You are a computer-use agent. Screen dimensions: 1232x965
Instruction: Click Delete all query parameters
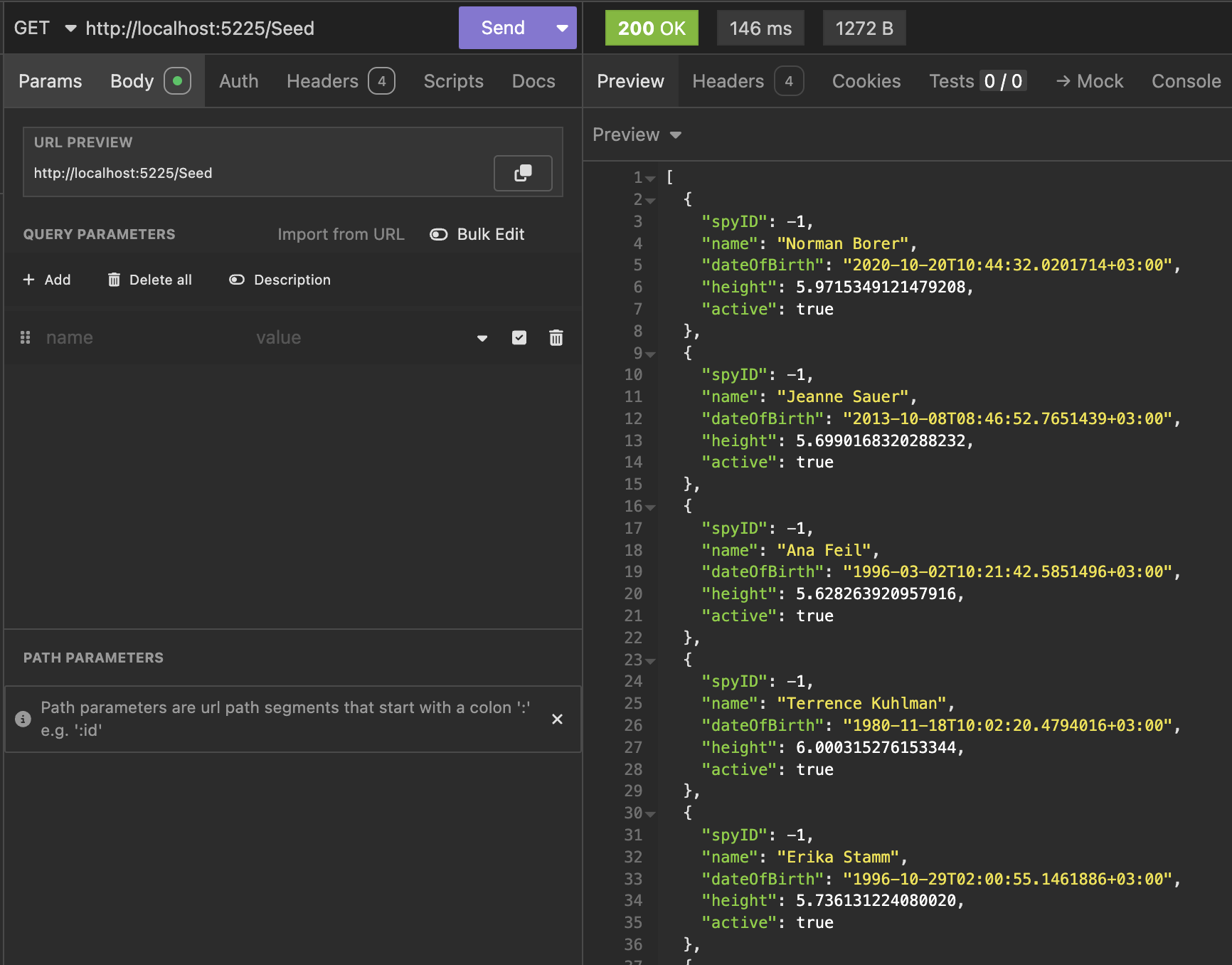(x=150, y=280)
